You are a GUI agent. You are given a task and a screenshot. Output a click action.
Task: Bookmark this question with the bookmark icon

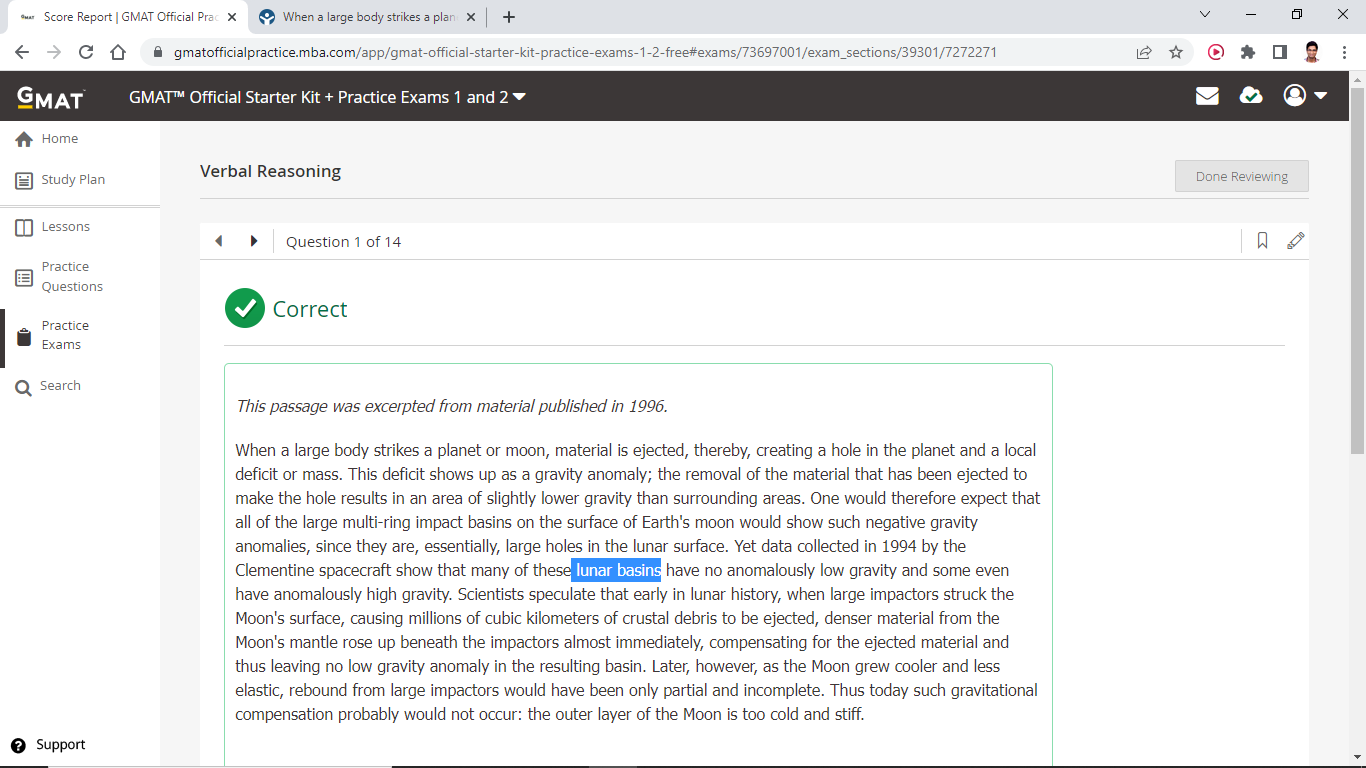1262,241
